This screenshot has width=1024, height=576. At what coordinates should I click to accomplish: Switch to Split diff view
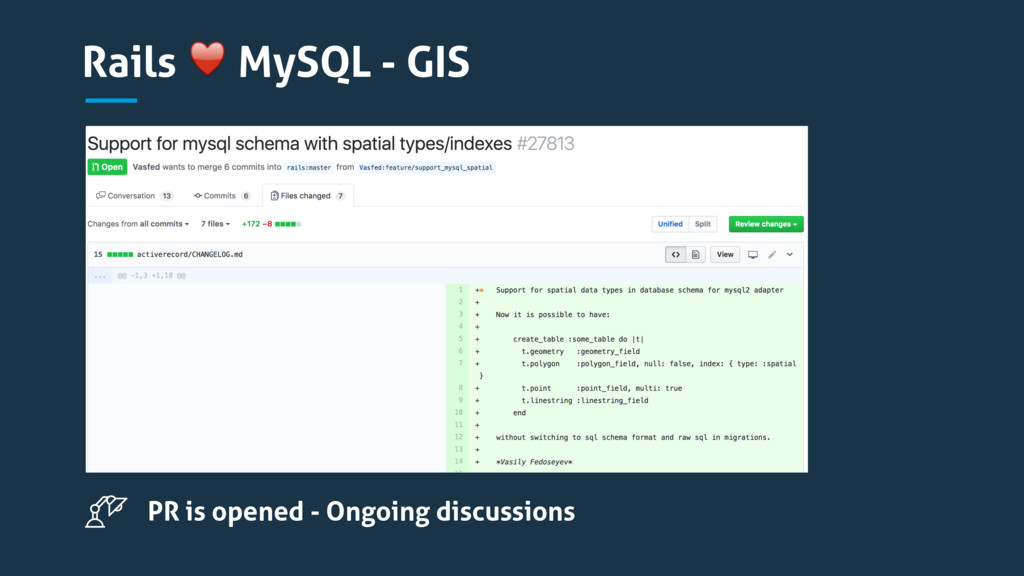point(703,224)
